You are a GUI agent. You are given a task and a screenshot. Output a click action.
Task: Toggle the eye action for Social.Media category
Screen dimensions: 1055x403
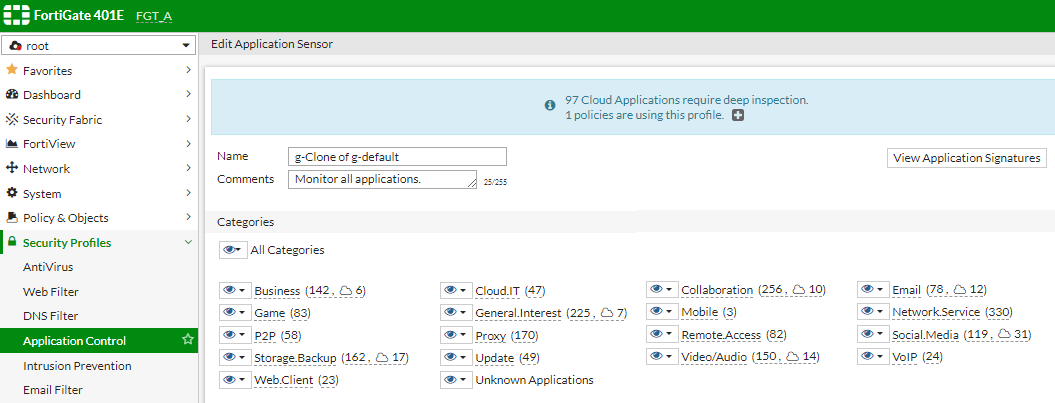click(x=873, y=335)
